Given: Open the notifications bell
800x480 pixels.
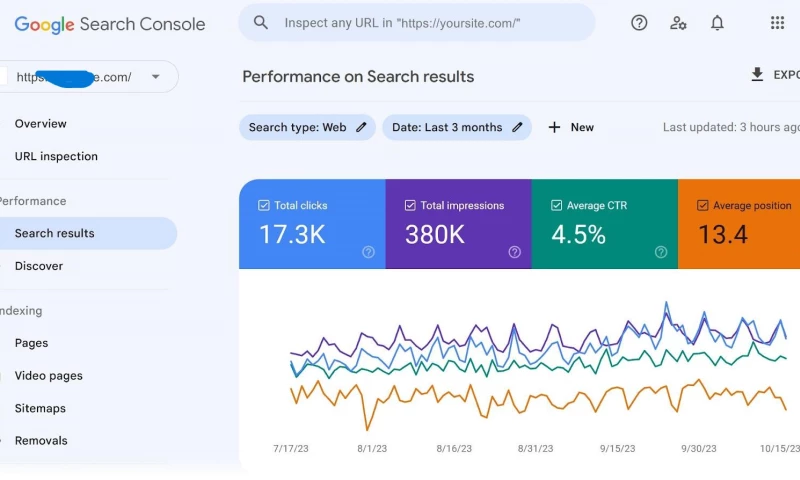Looking at the screenshot, I should [x=717, y=23].
